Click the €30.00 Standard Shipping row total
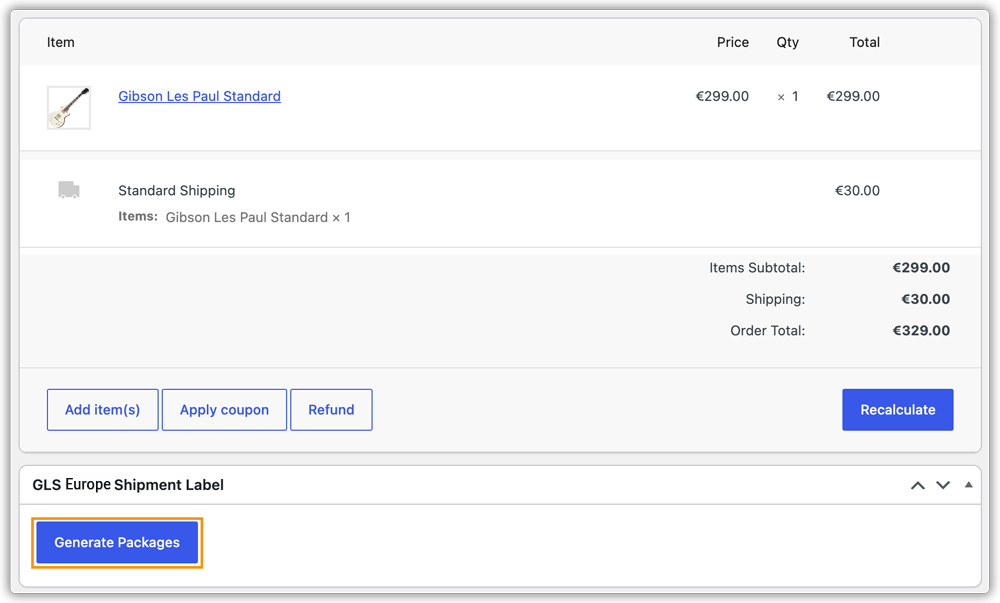This screenshot has height=603, width=1000. 857,191
